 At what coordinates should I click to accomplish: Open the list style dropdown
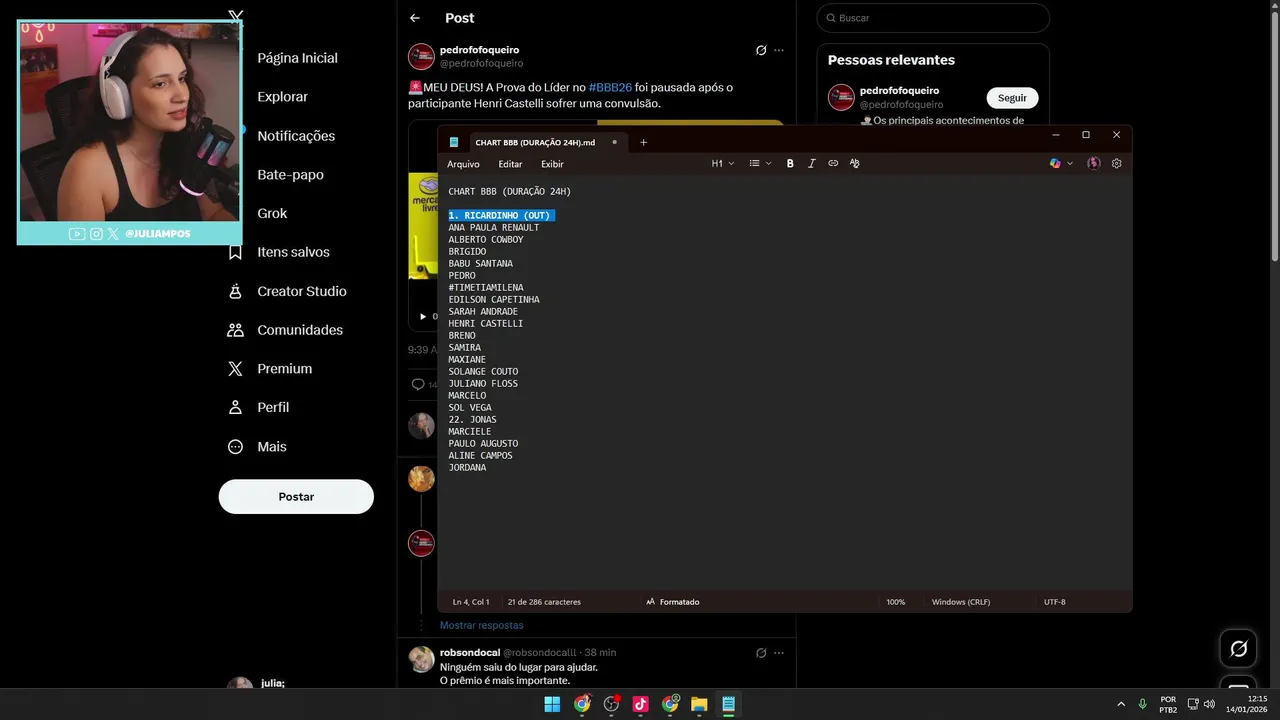pos(760,163)
